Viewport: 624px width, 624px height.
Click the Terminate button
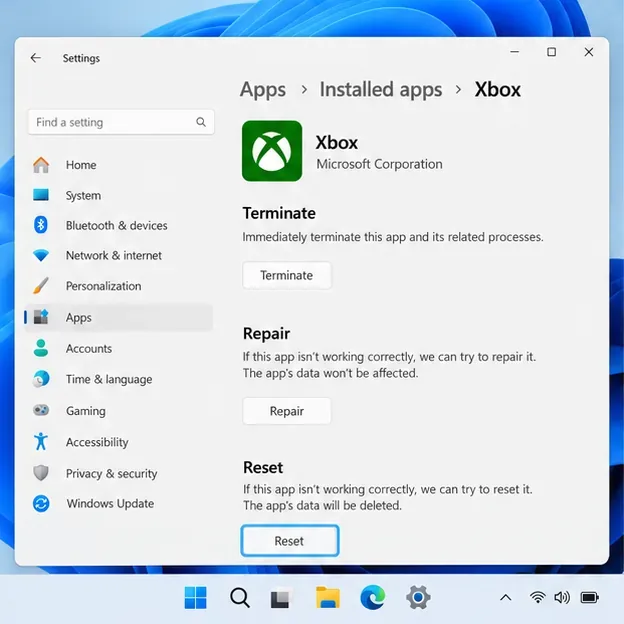tap(287, 275)
